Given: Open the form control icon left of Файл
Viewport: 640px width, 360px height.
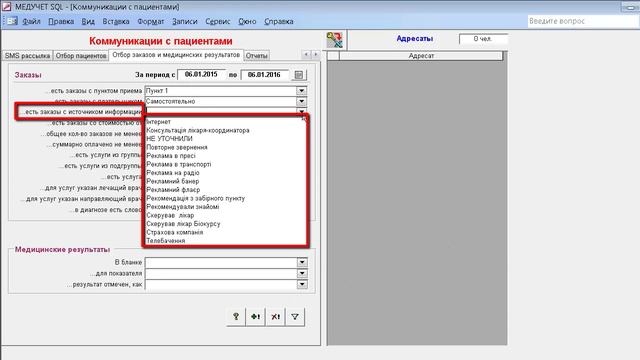Looking at the screenshot, I should (x=11, y=21).
